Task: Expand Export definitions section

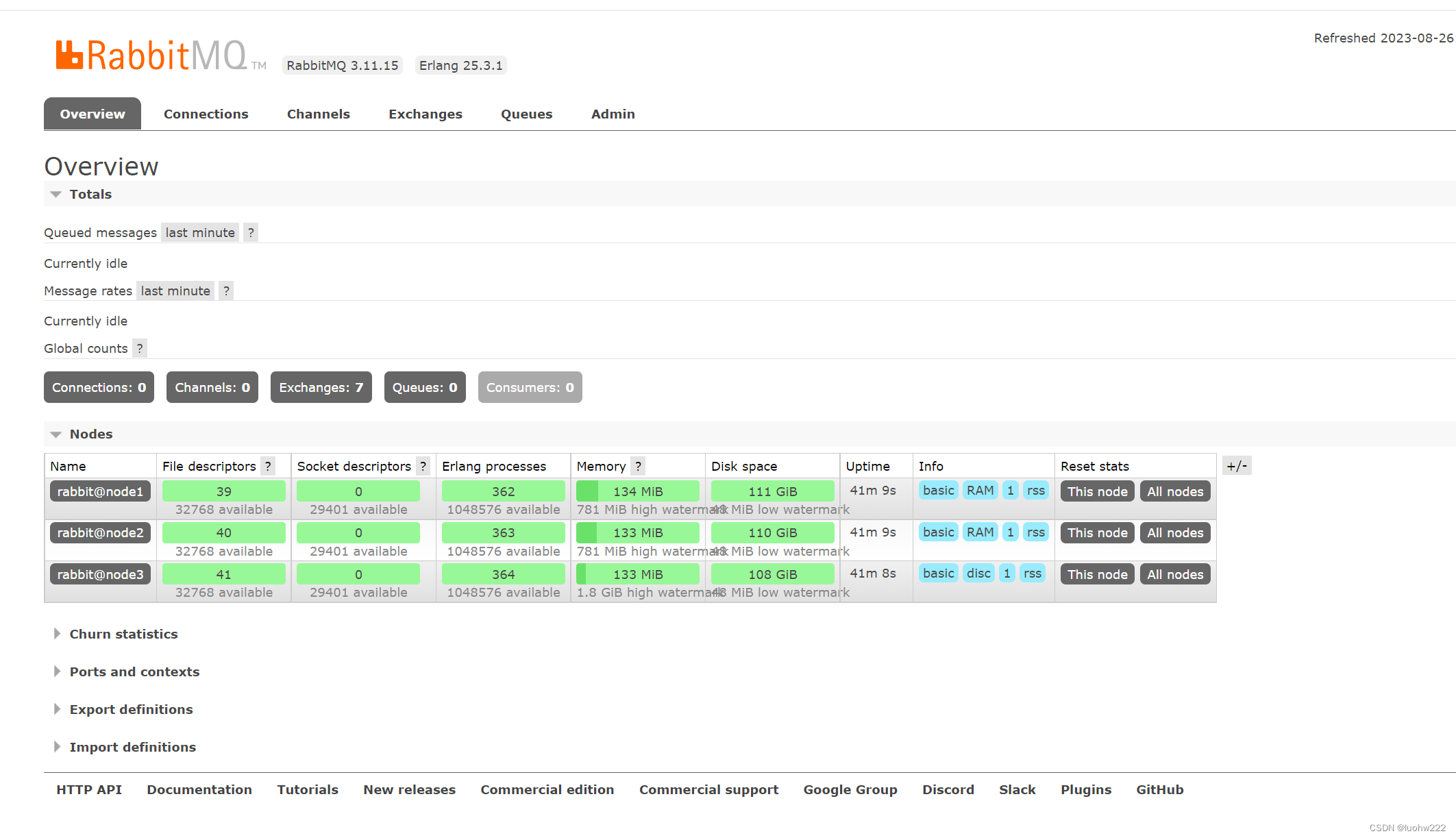Action: (x=131, y=710)
